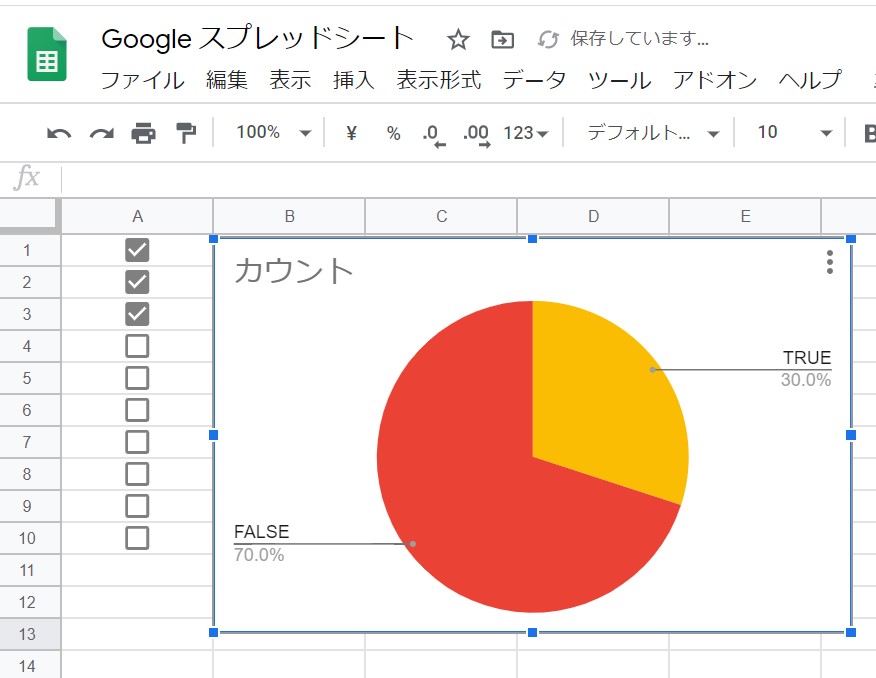Viewport: 876px width, 678px height.
Task: Star this spreadsheet
Action: pyautogui.click(x=457, y=39)
